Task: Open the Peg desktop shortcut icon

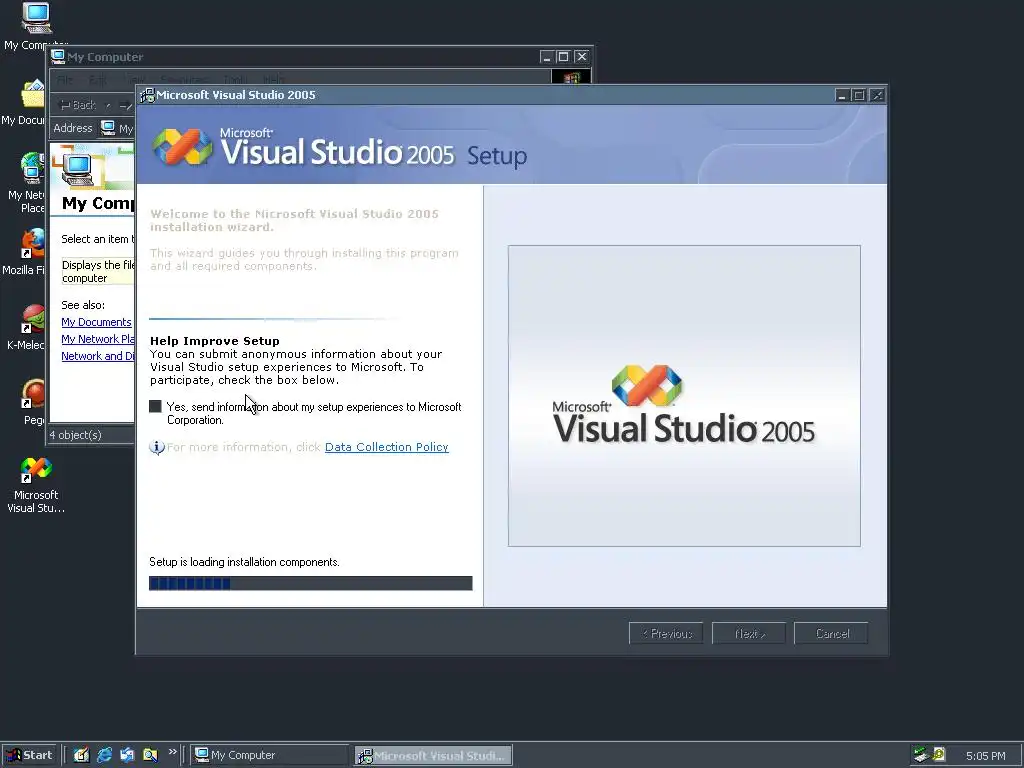Action: point(33,394)
